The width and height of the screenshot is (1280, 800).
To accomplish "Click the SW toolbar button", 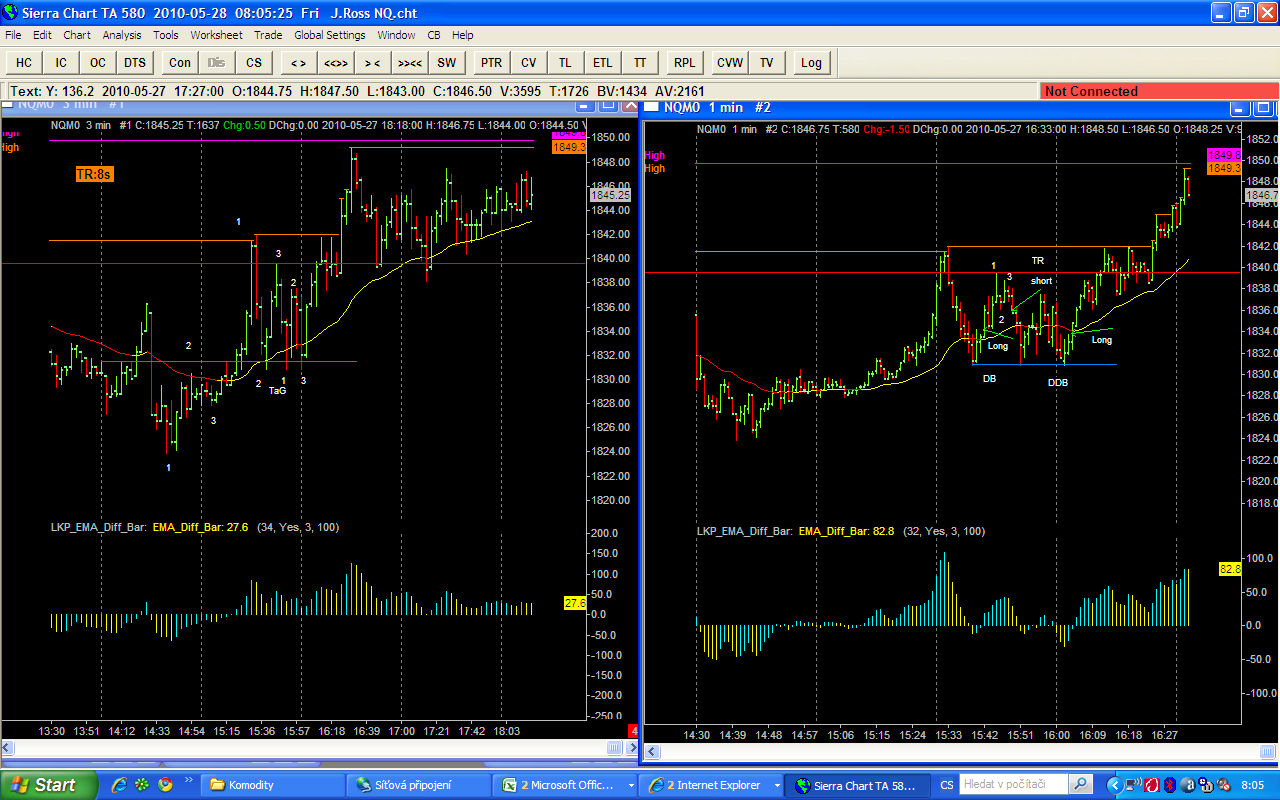I will coord(446,63).
